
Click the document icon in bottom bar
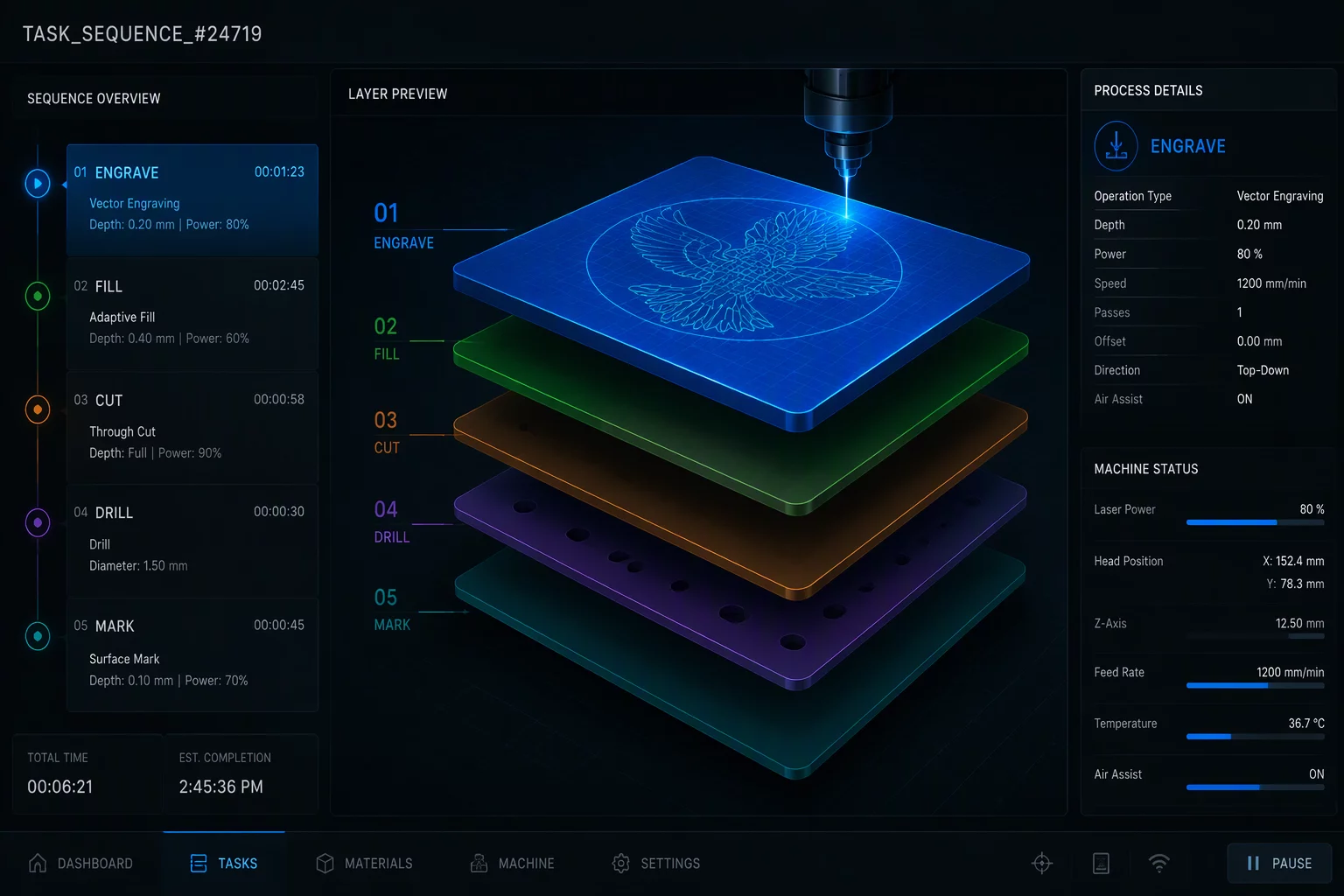pyautogui.click(x=1102, y=864)
